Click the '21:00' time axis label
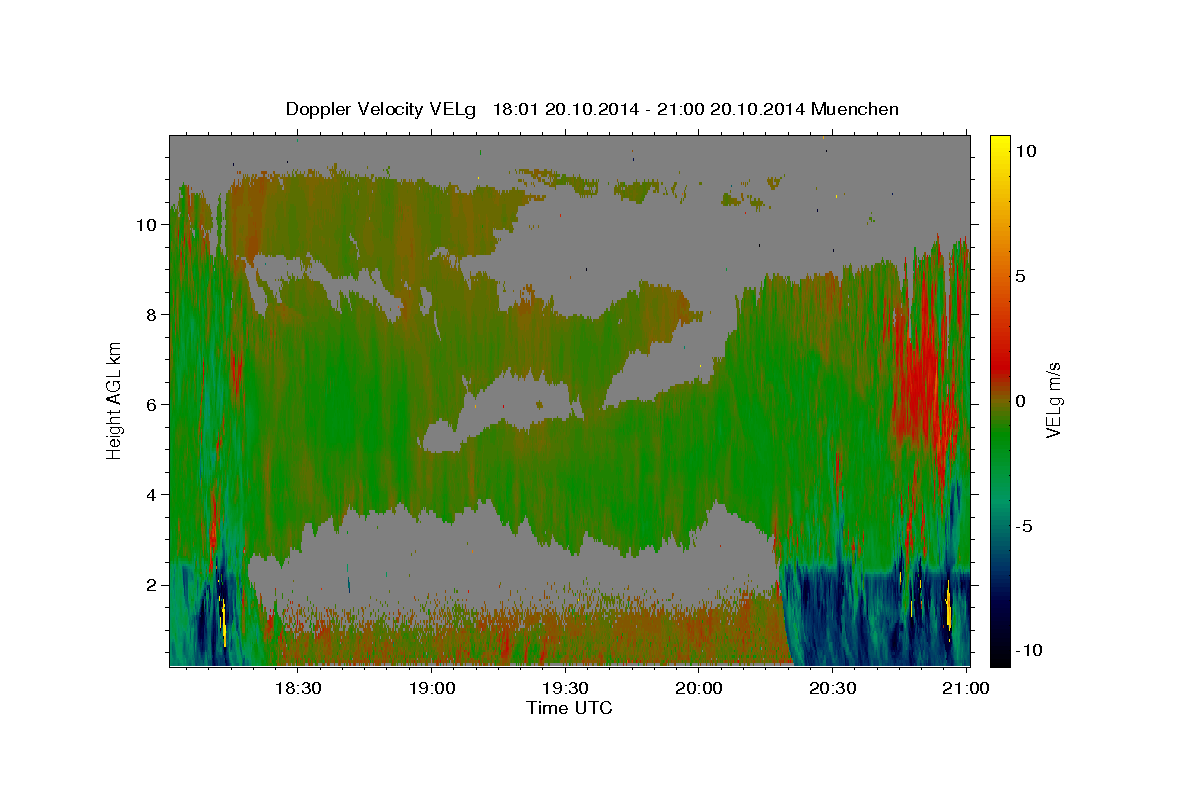 coord(966,688)
